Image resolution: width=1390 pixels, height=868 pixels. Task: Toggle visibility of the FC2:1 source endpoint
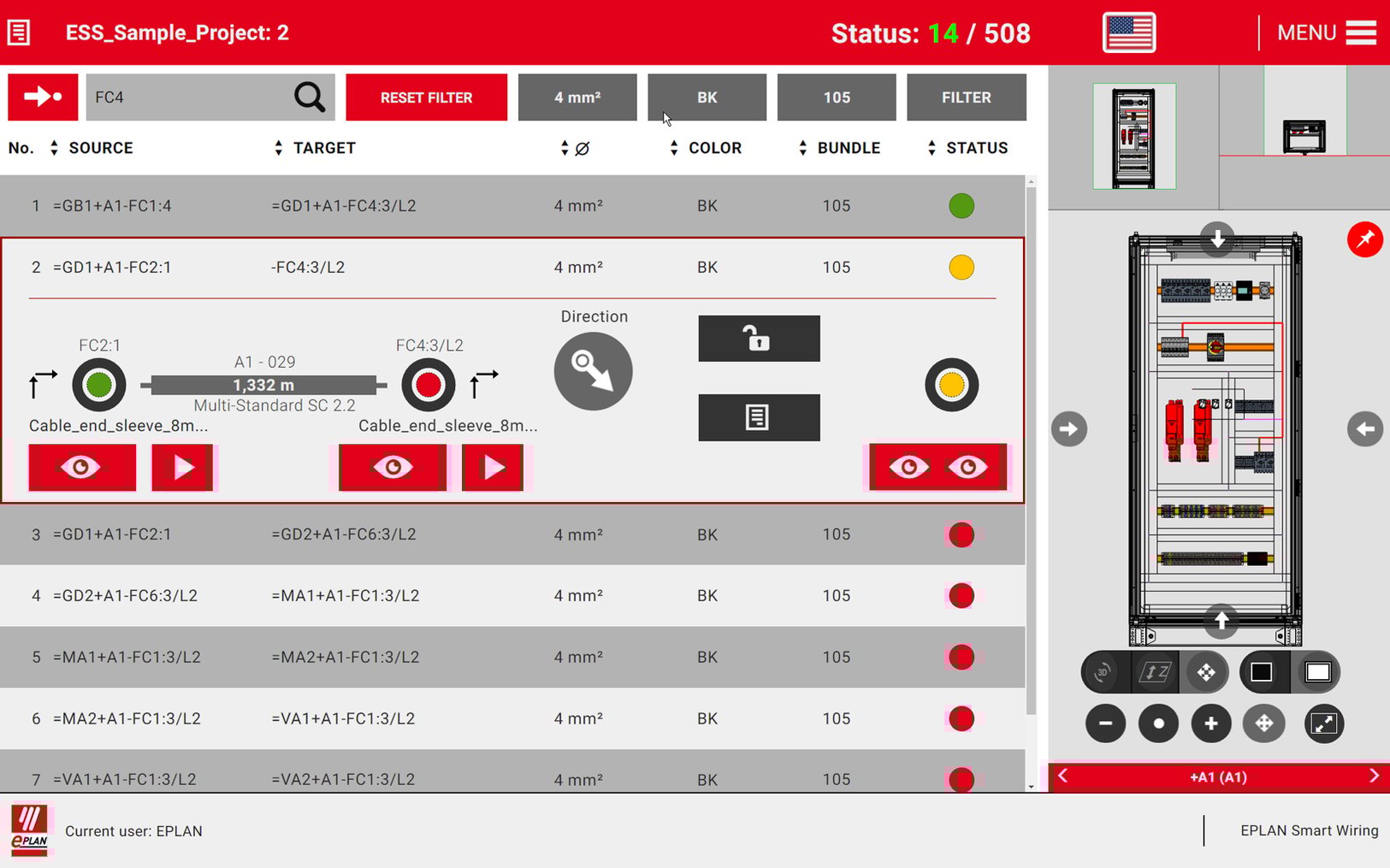tap(81, 468)
